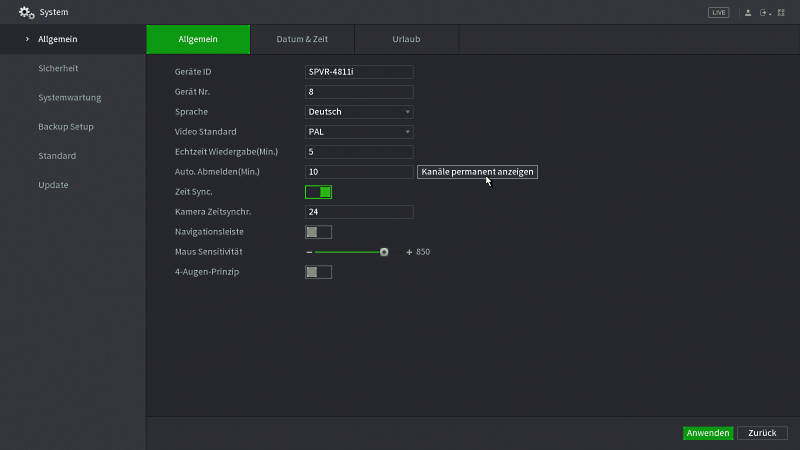The image size is (800, 450).
Task: Click minus icon of Maus Sensitivität
Action: [x=309, y=252]
